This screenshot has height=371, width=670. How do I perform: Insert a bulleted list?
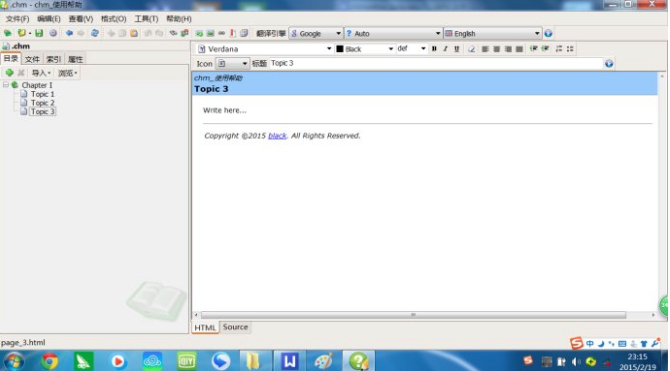(570, 49)
